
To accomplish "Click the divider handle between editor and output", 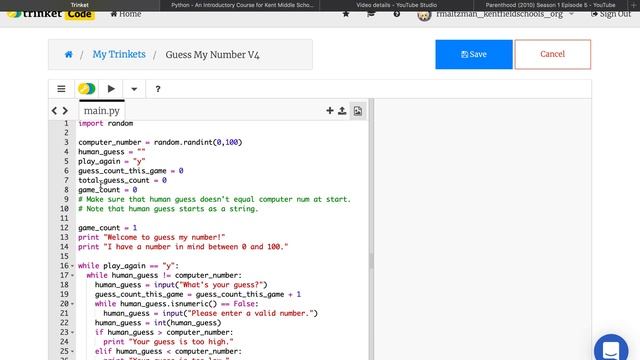I will 371,261.
